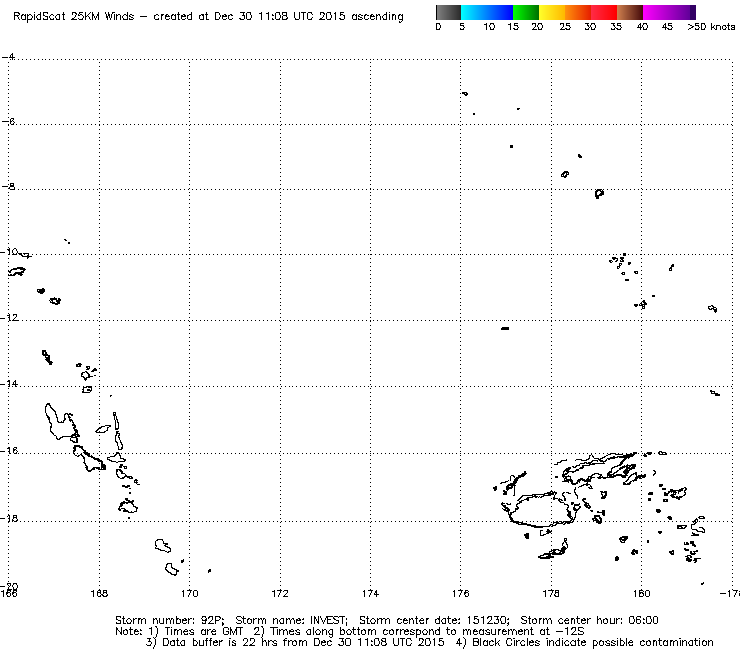Image resolution: width=740 pixels, height=650 pixels.
Task: Click the cyan segment of the wind legend
Action: [474, 12]
